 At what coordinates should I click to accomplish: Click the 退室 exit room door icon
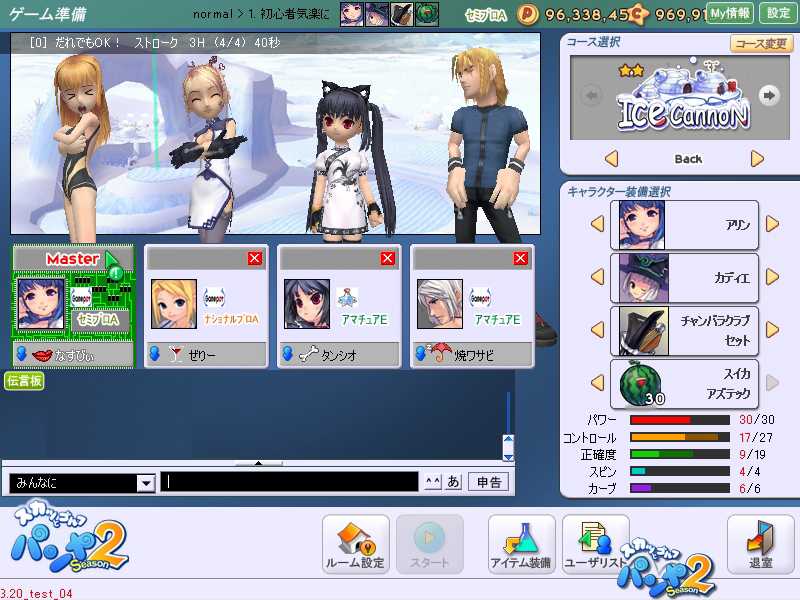(x=760, y=542)
